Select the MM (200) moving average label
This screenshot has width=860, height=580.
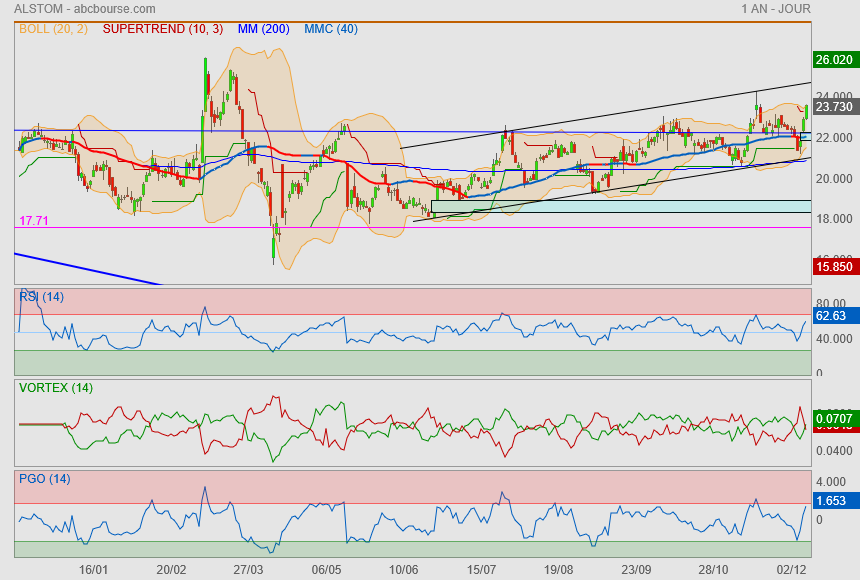pos(263,29)
